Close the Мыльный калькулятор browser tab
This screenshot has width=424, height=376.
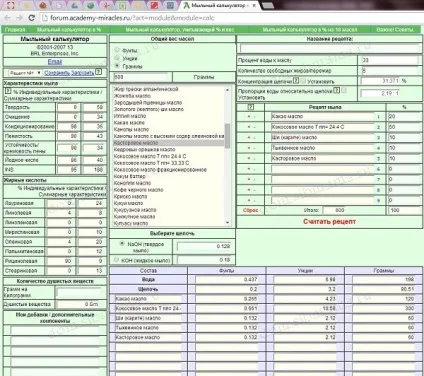(x=254, y=6)
